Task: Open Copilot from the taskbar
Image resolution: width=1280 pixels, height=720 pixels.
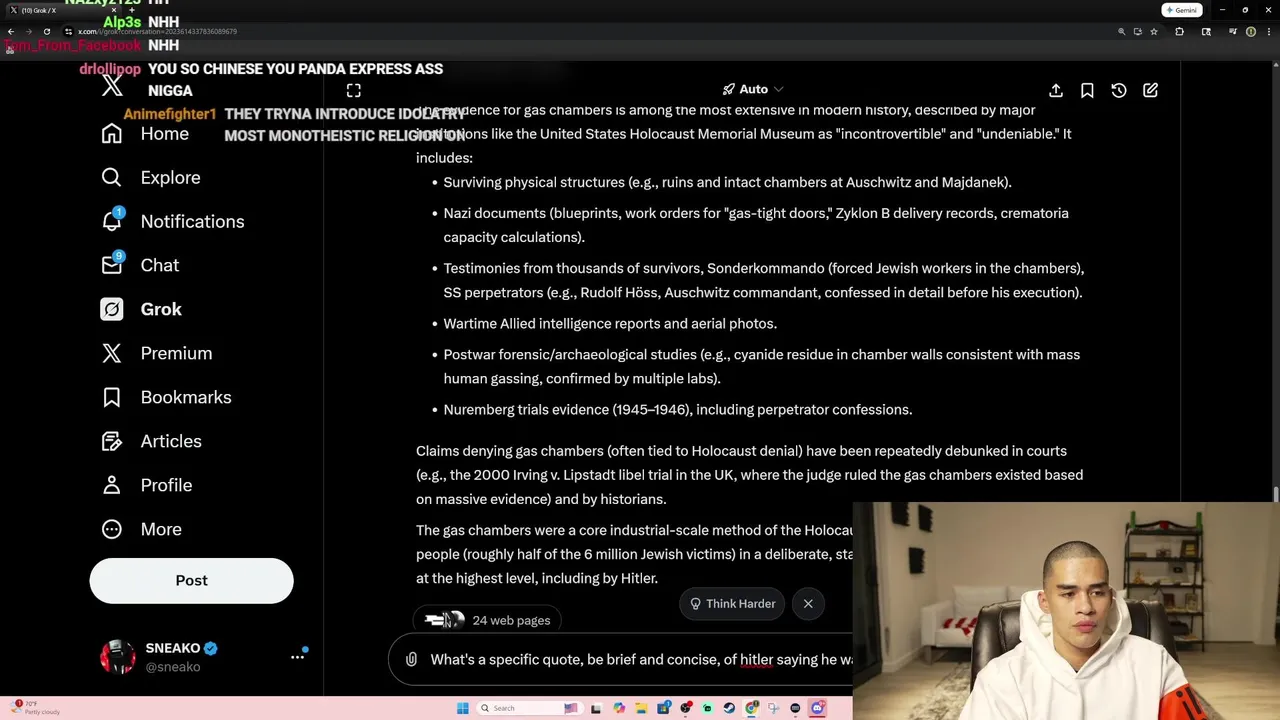Action: (619, 708)
